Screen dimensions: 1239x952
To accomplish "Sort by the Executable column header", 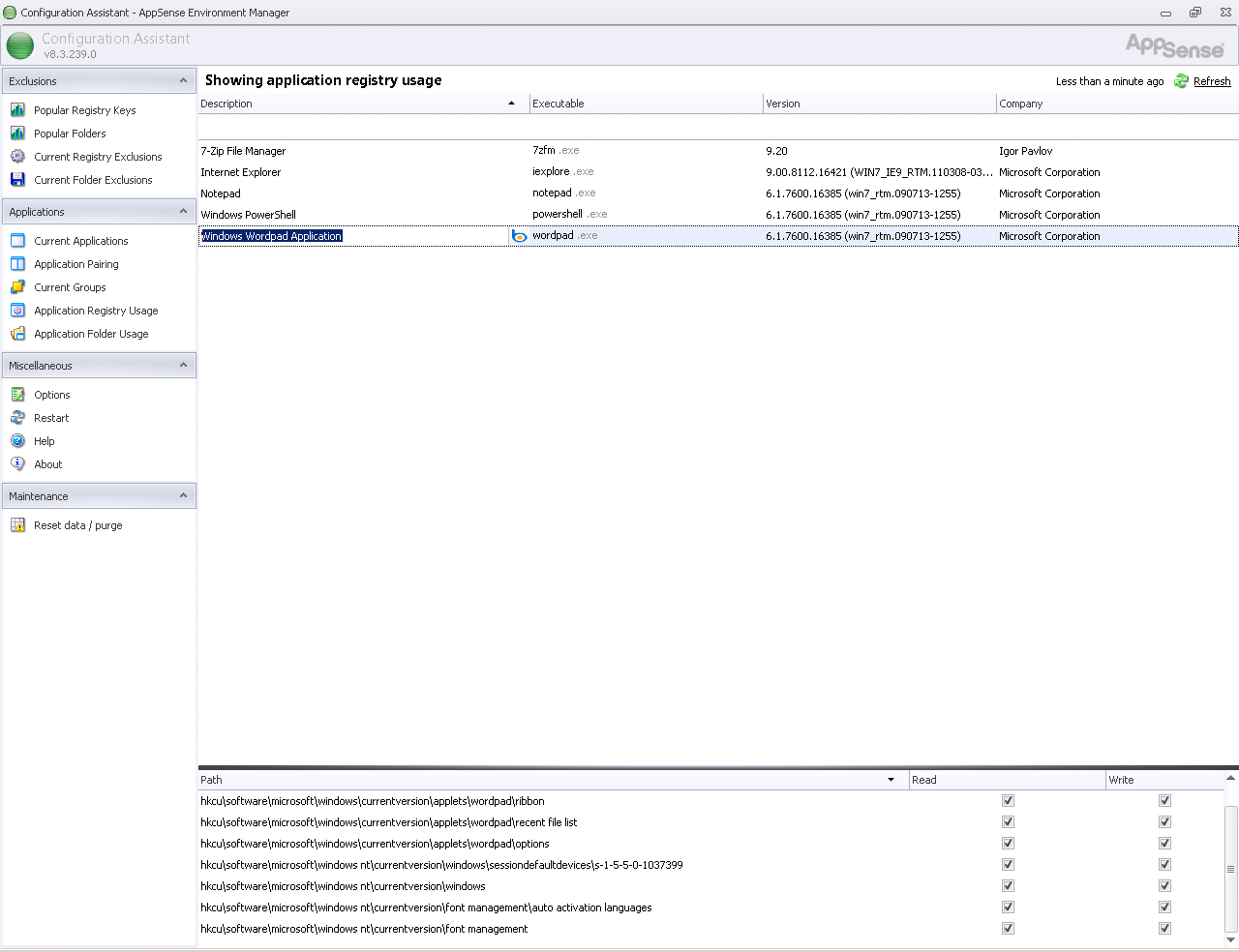I will (x=646, y=104).
